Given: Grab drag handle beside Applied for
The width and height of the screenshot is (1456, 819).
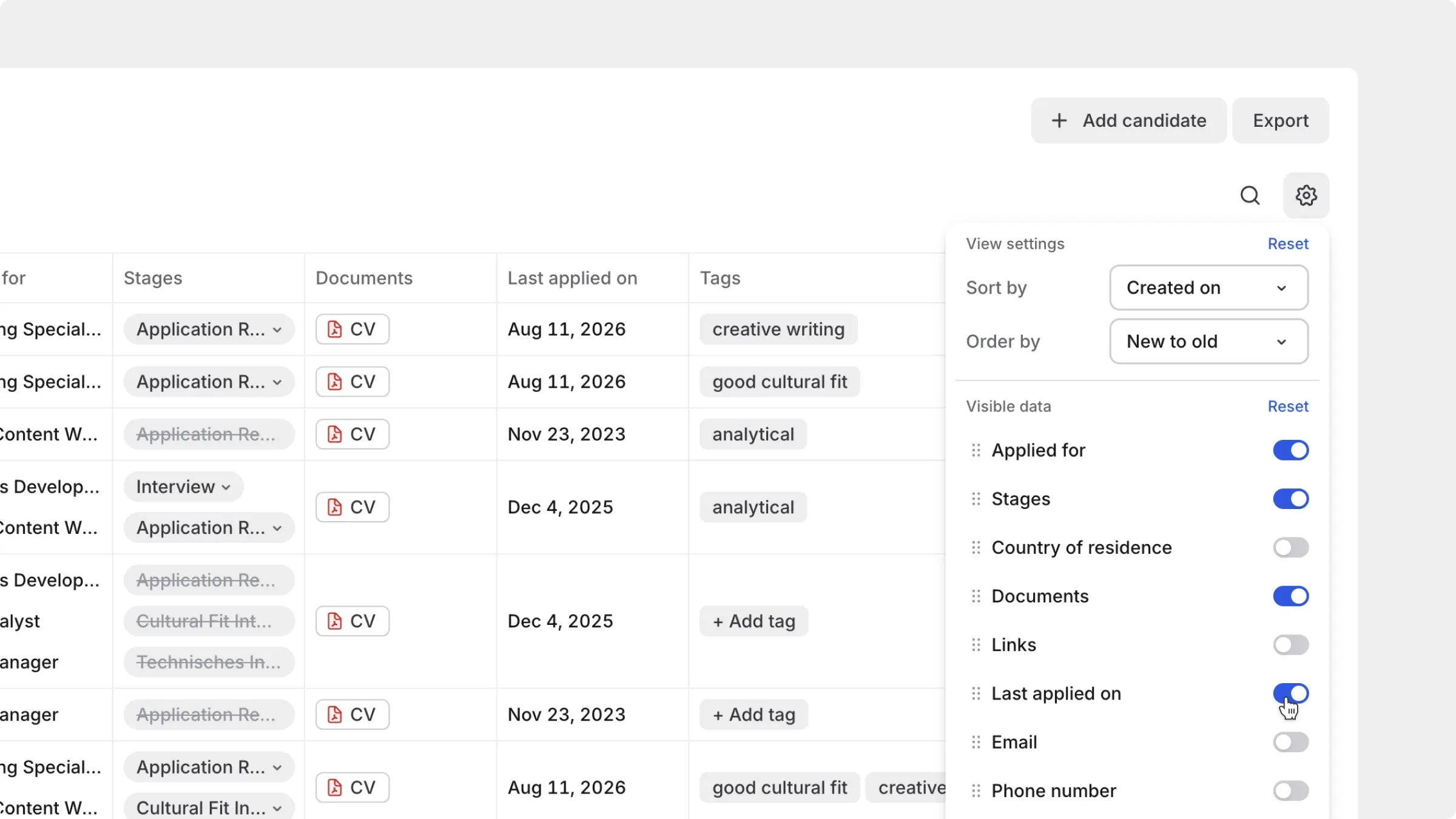Looking at the screenshot, I should click(976, 450).
